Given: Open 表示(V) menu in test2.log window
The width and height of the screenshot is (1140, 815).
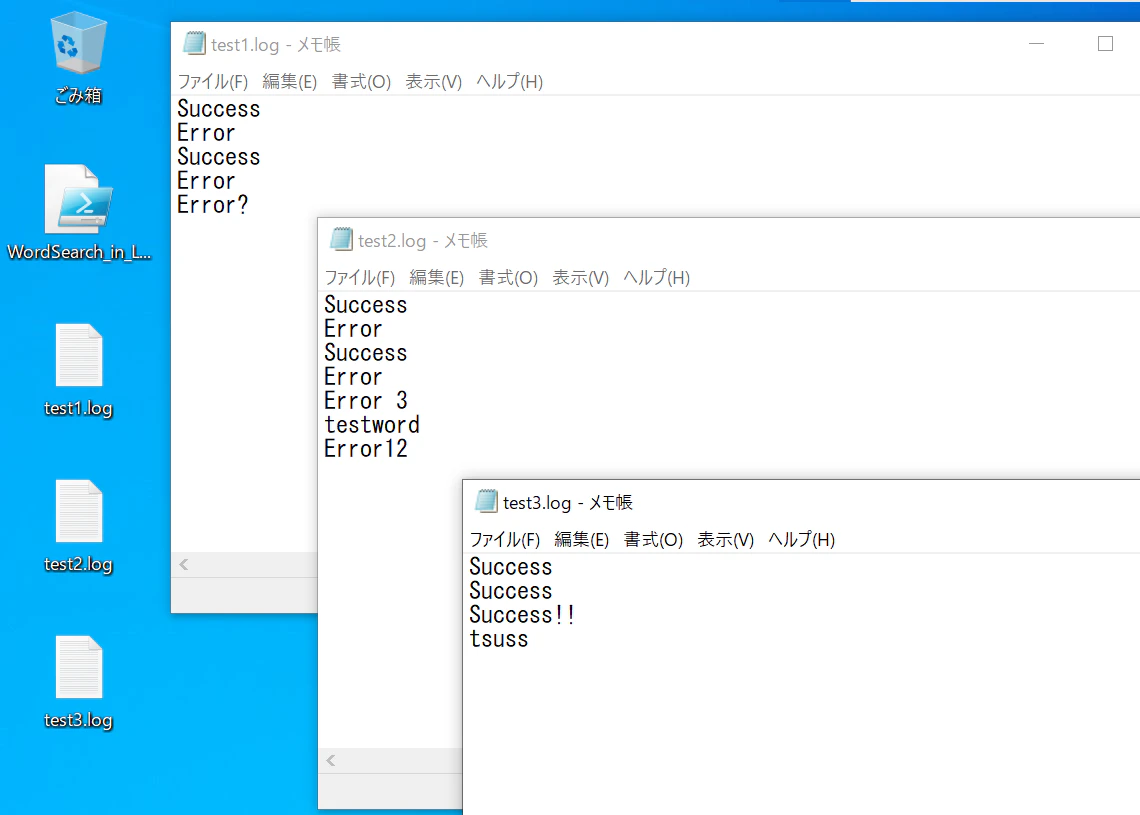Looking at the screenshot, I should point(580,278).
